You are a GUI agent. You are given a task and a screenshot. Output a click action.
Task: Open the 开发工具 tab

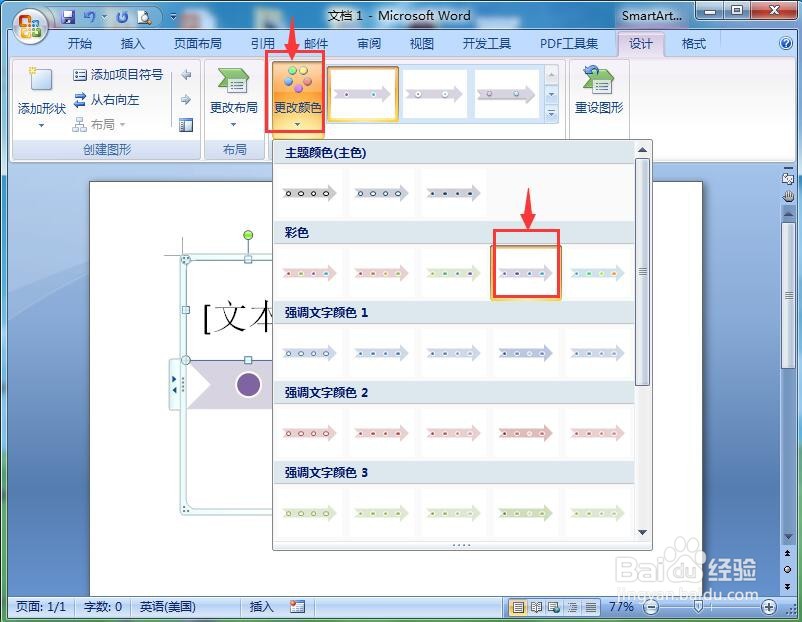pyautogui.click(x=486, y=43)
